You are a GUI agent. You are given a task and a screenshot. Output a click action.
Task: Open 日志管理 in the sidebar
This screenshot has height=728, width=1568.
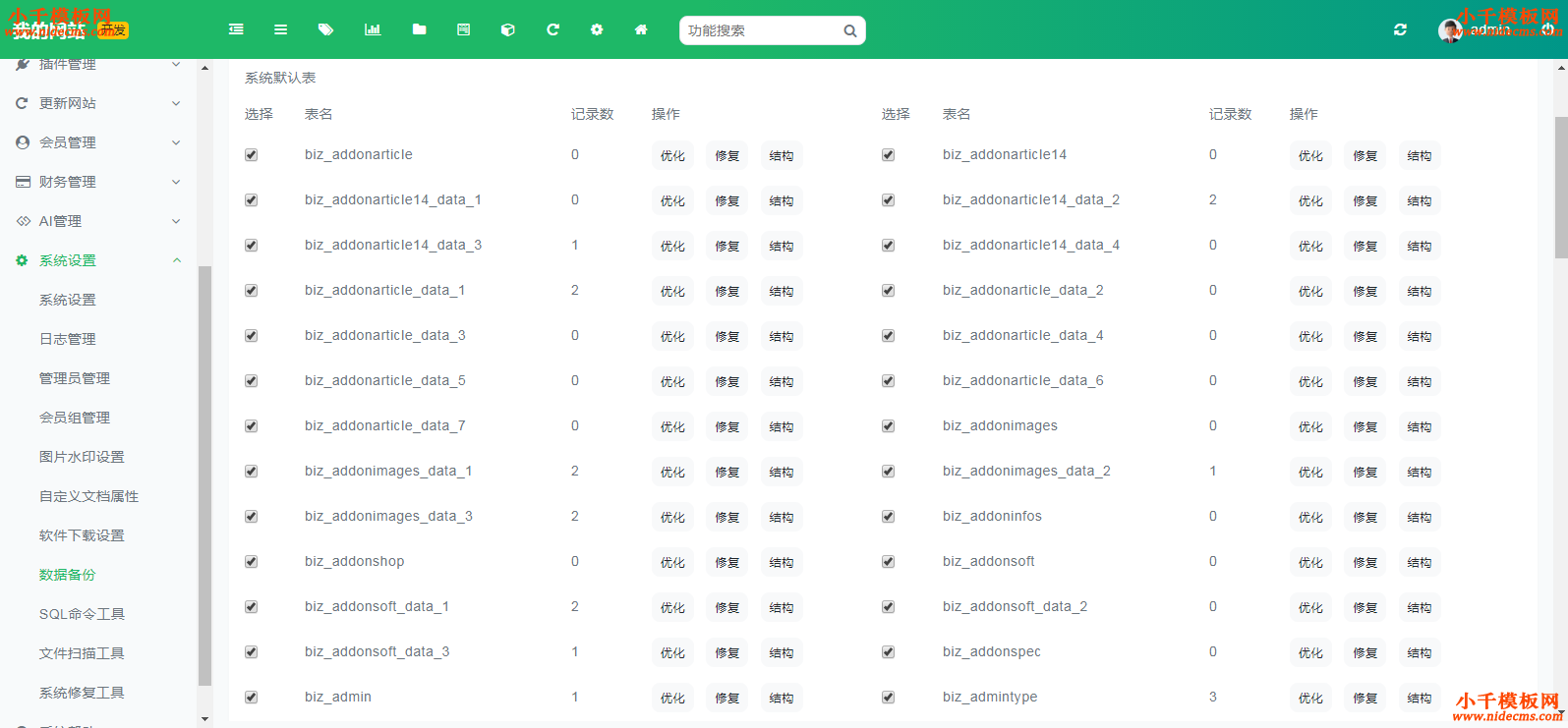[x=68, y=339]
